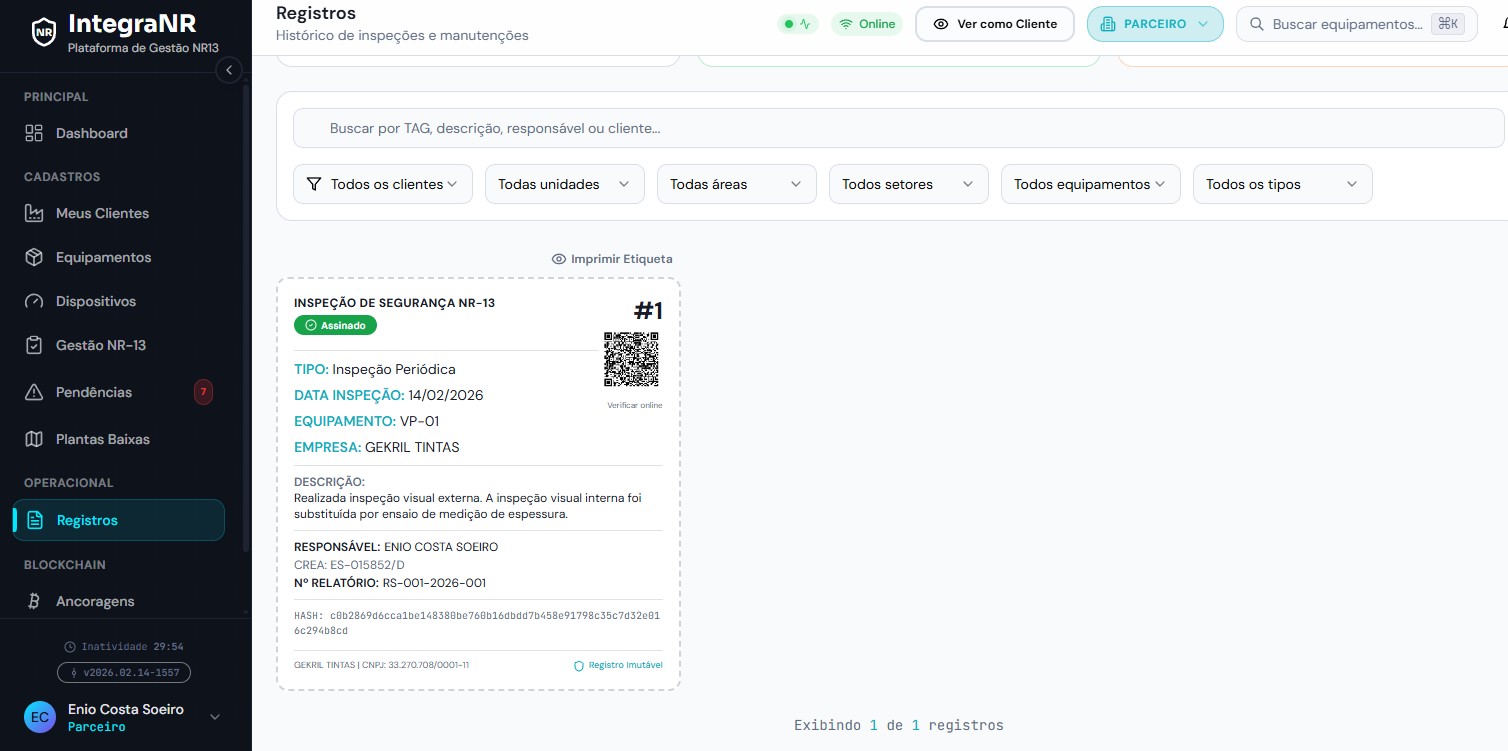Click the Pendências warning triangle icon

point(35,392)
